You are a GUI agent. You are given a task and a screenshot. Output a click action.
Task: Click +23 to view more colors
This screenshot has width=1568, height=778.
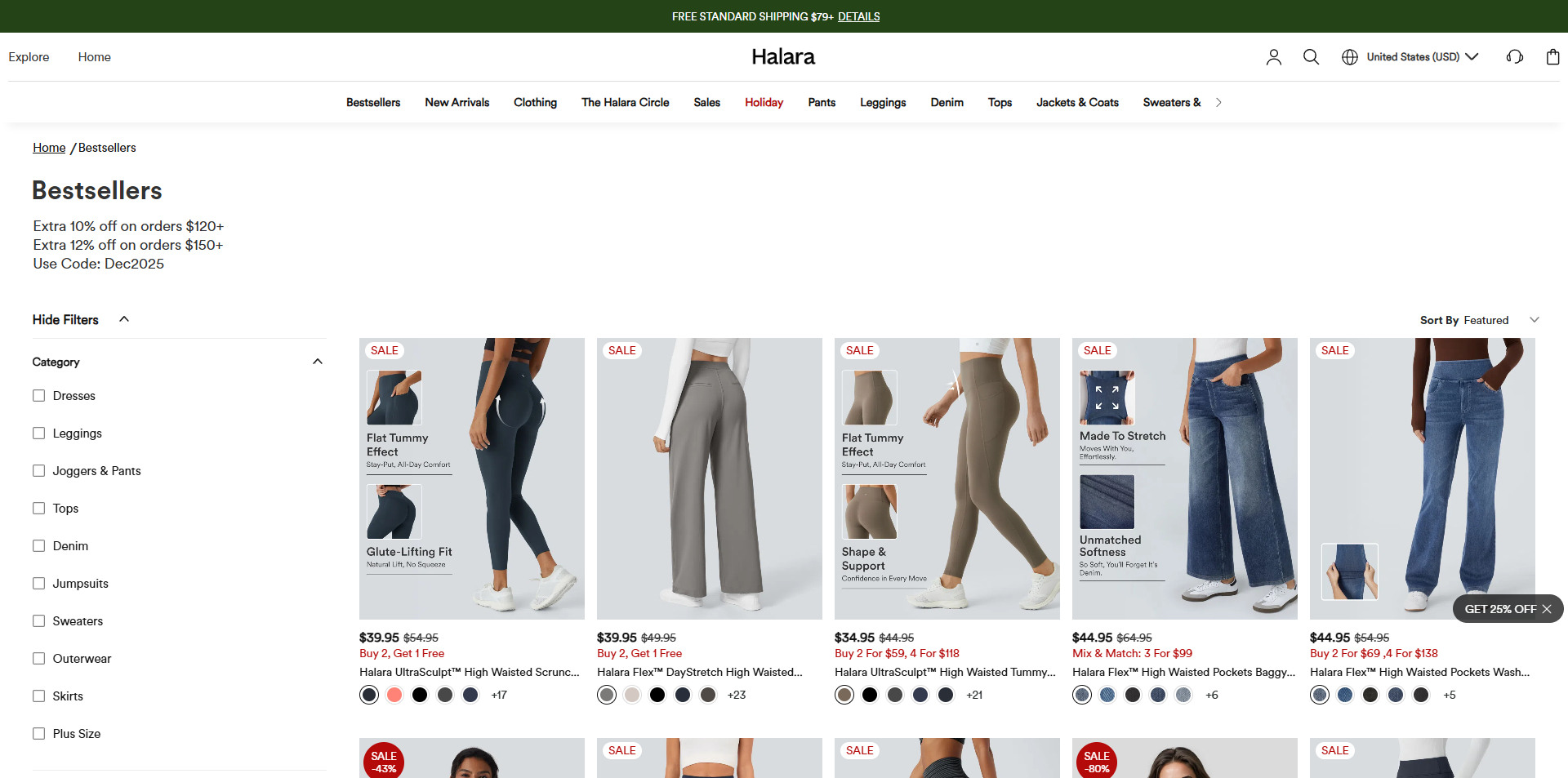[x=735, y=695]
